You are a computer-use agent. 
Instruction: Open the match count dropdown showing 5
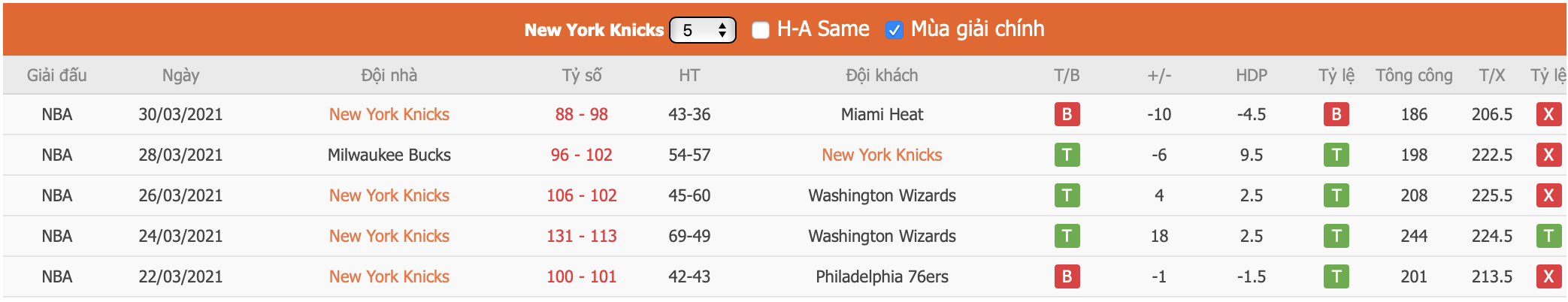702,30
